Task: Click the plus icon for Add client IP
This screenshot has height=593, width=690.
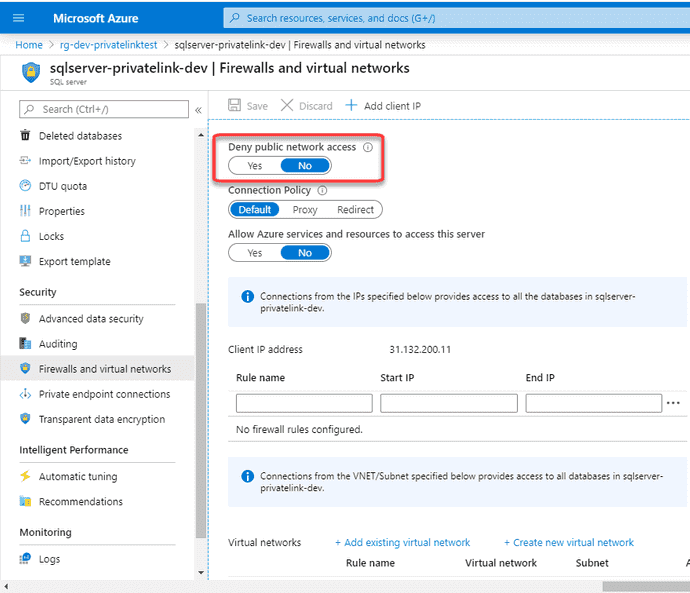Action: (351, 105)
